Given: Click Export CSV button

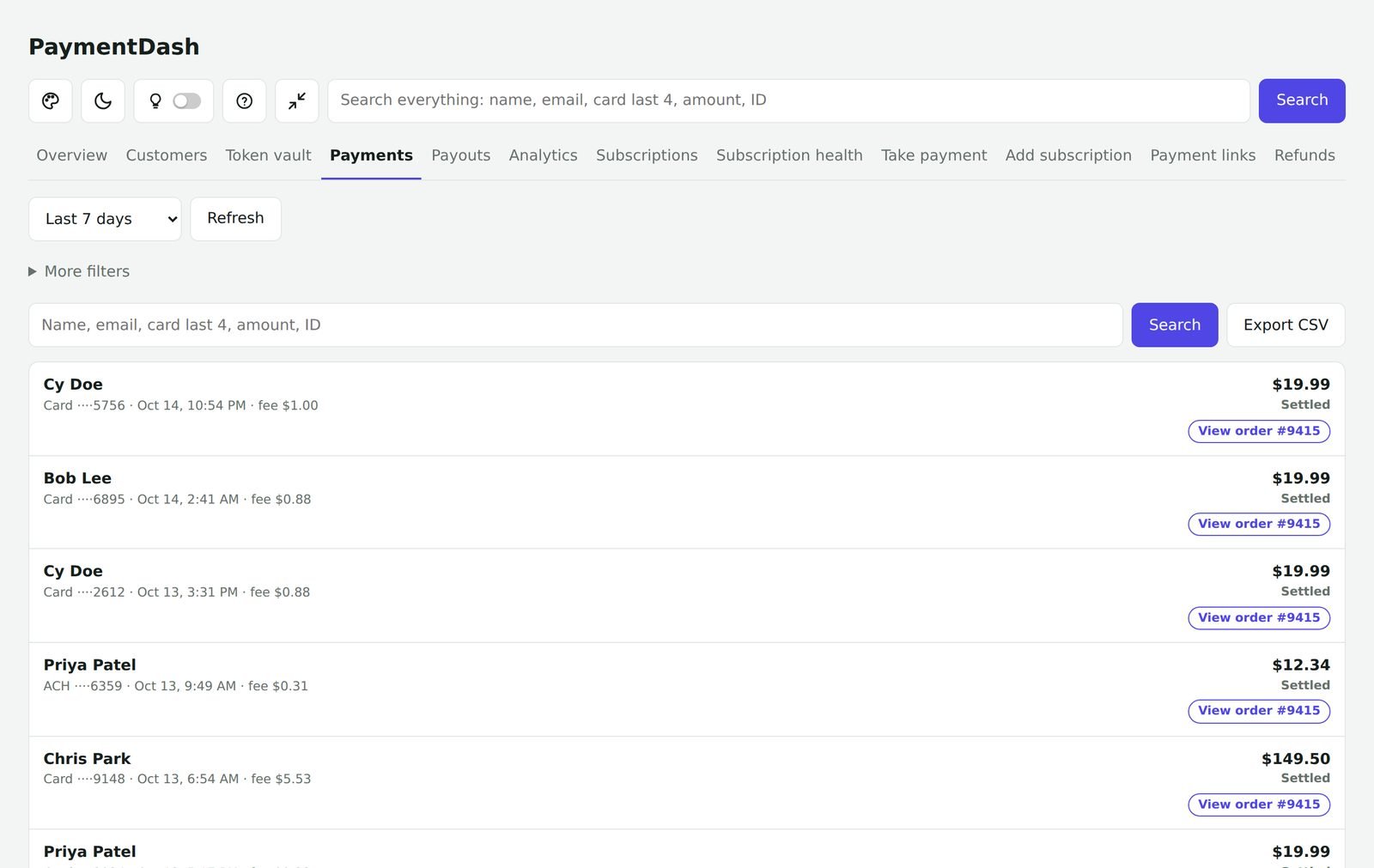Looking at the screenshot, I should point(1286,325).
